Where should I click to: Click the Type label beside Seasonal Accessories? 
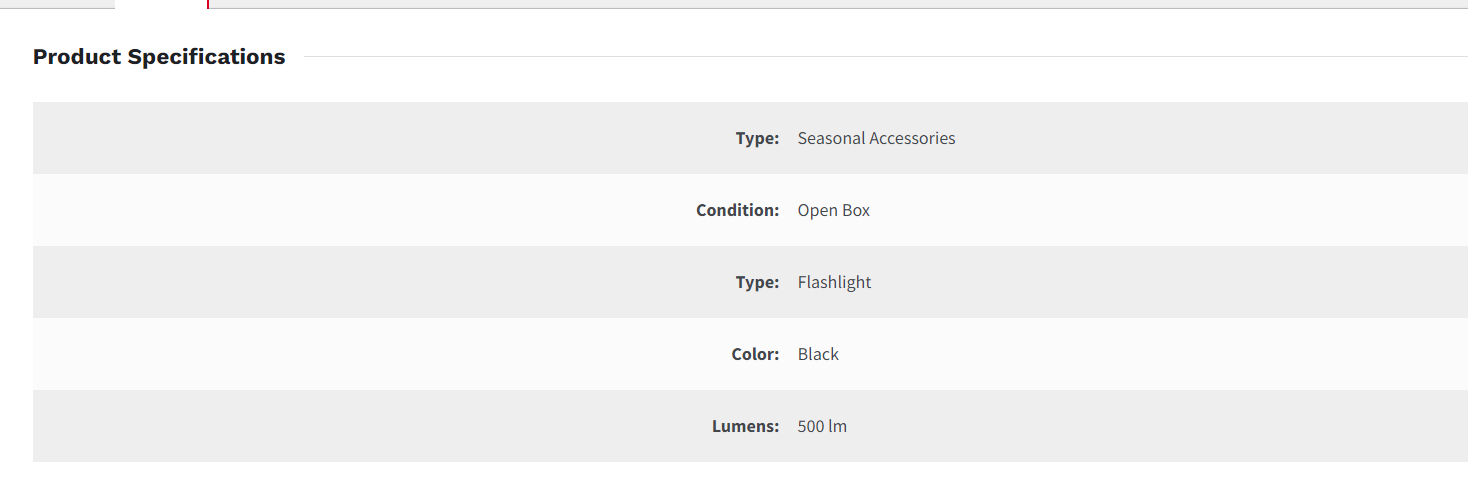click(x=757, y=138)
